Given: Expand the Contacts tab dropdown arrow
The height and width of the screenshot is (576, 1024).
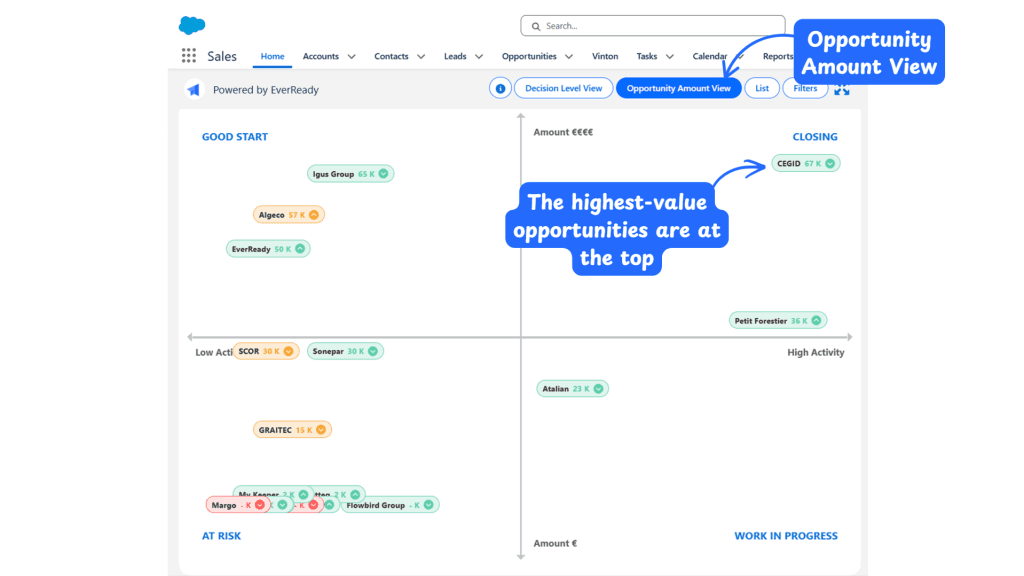Looking at the screenshot, I should pos(421,57).
